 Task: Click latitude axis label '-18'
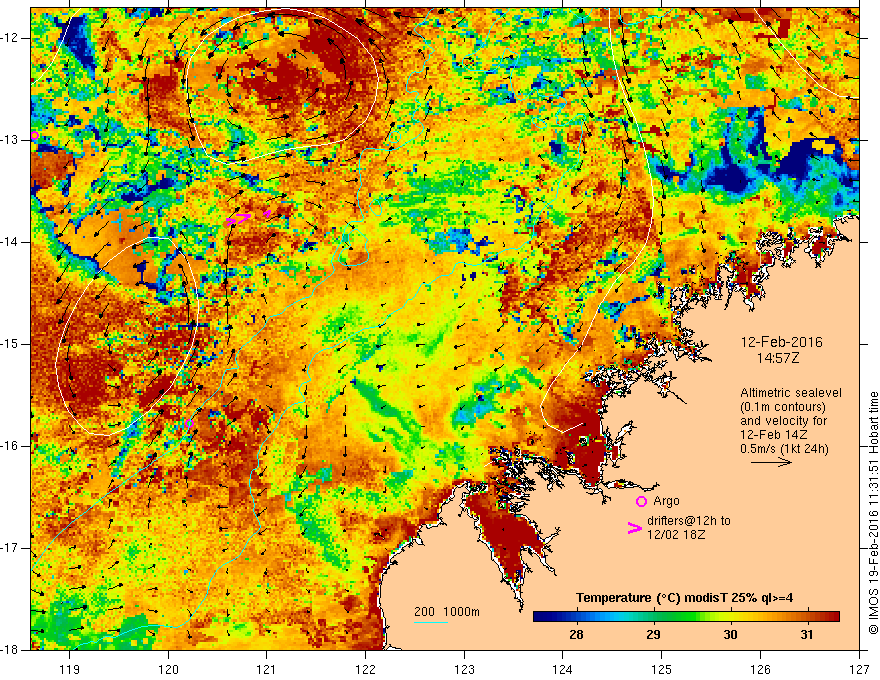tap(10, 650)
